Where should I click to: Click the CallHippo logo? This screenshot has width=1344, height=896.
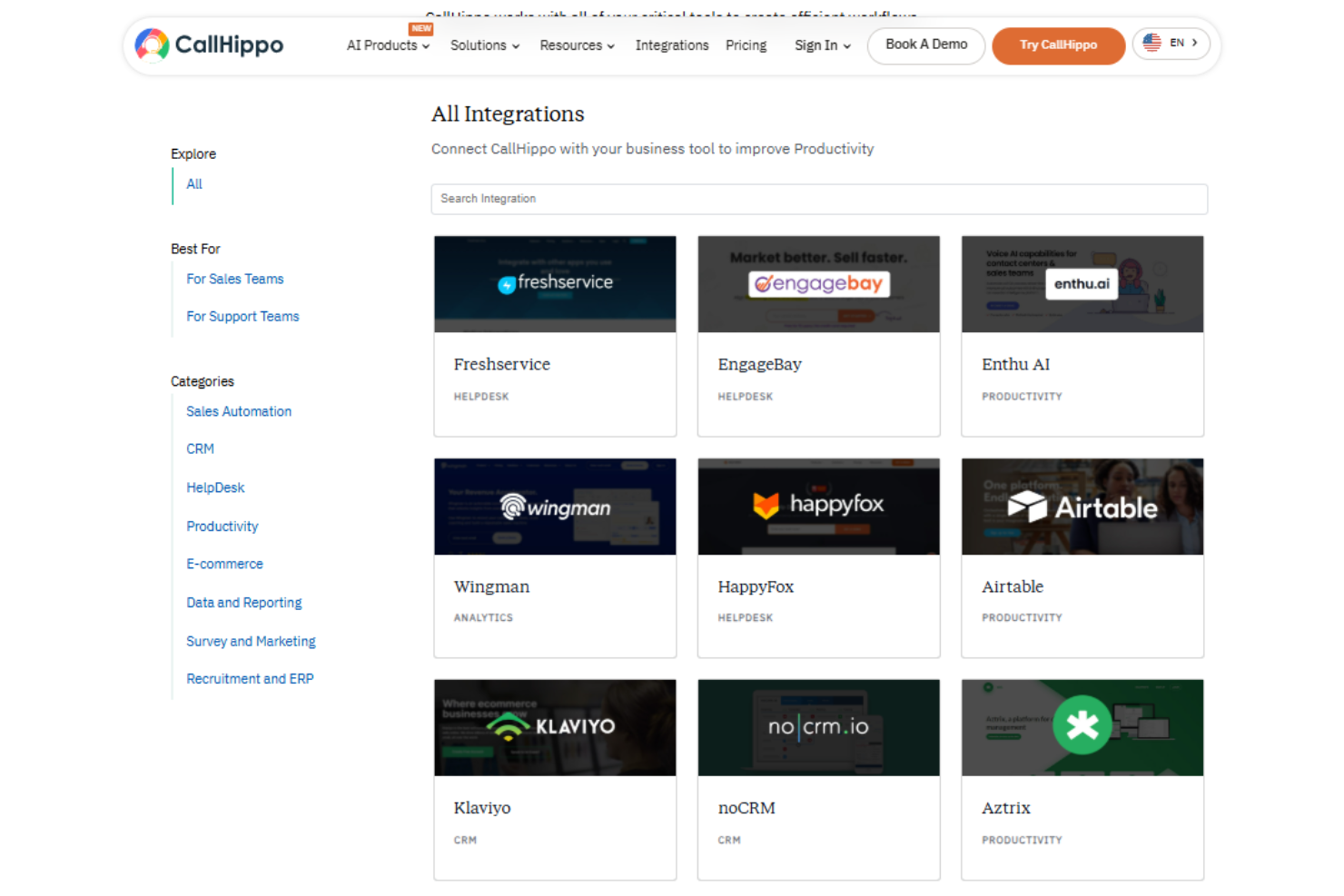pyautogui.click(x=208, y=44)
